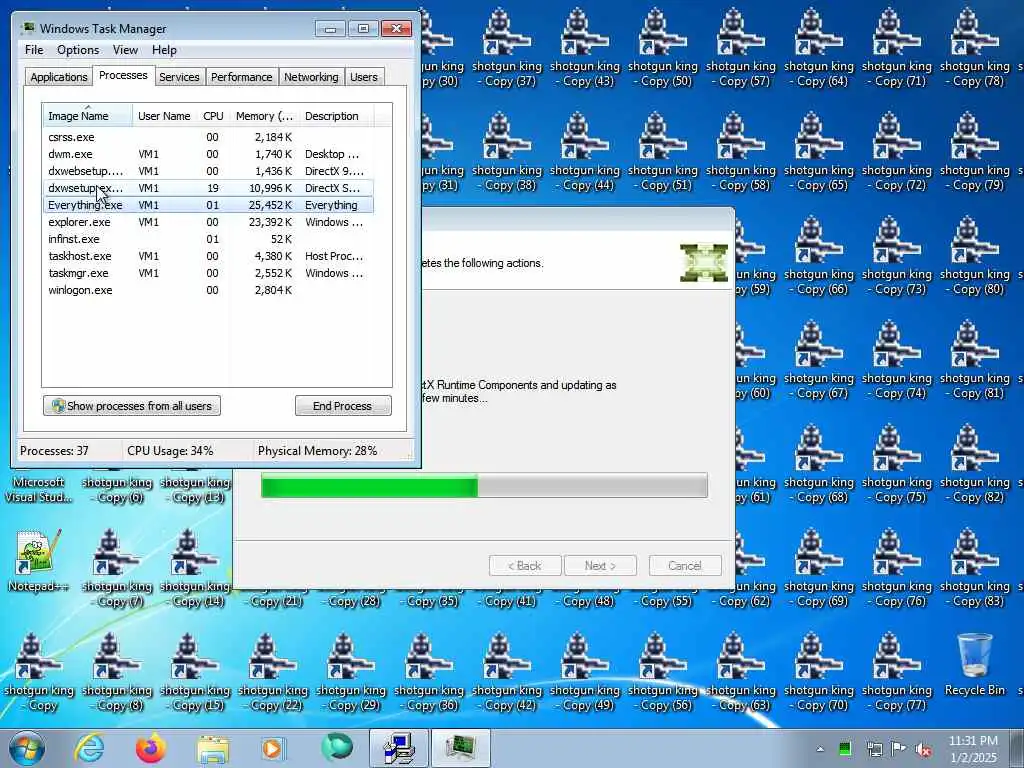The width and height of the screenshot is (1024, 768).
Task: Open the Options menu in Task Manager
Action: click(x=78, y=50)
